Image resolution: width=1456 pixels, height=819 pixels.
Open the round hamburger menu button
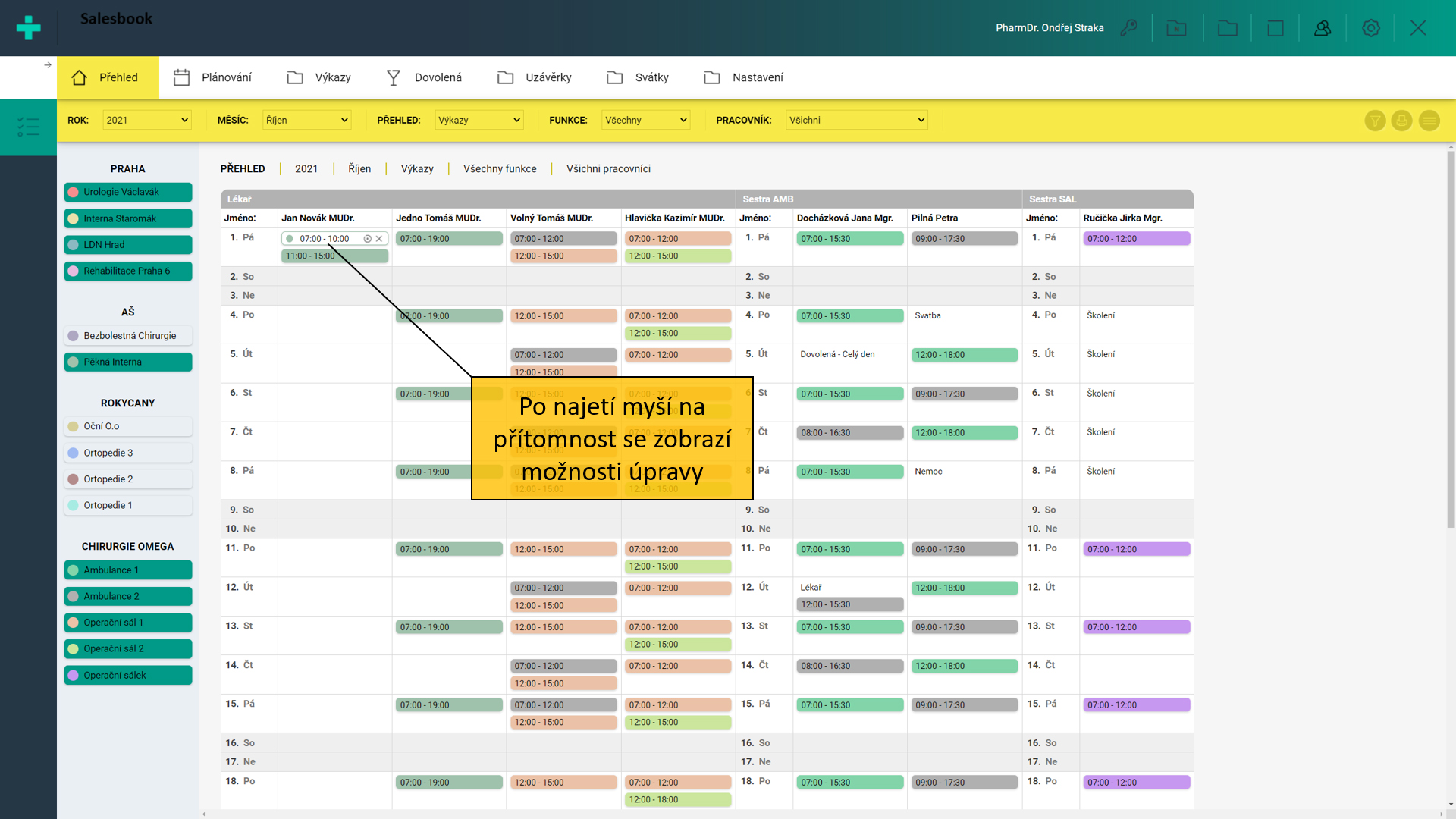click(1429, 121)
